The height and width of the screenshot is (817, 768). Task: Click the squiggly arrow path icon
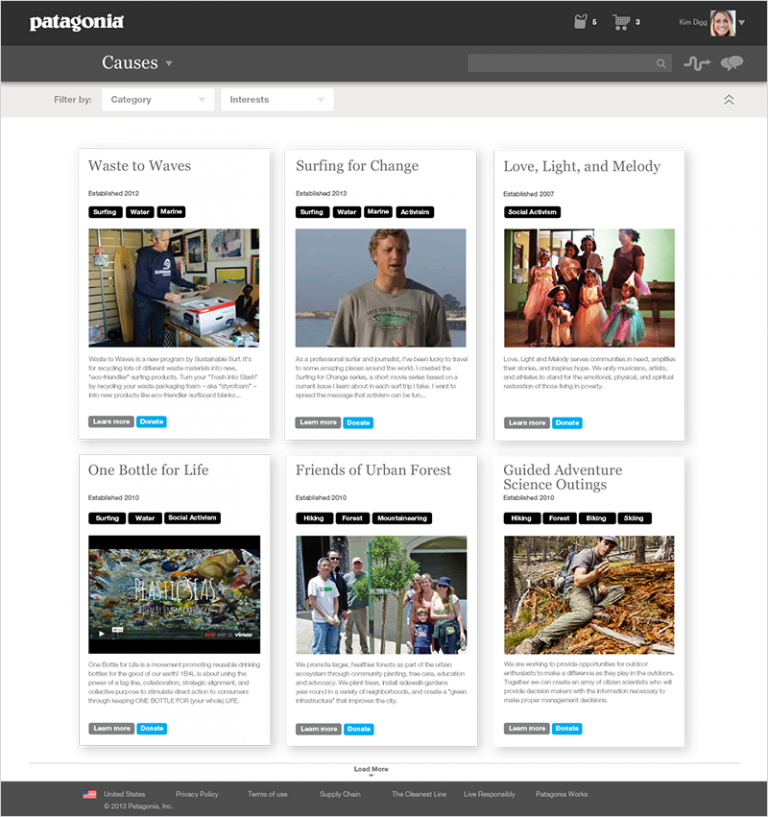(x=696, y=64)
